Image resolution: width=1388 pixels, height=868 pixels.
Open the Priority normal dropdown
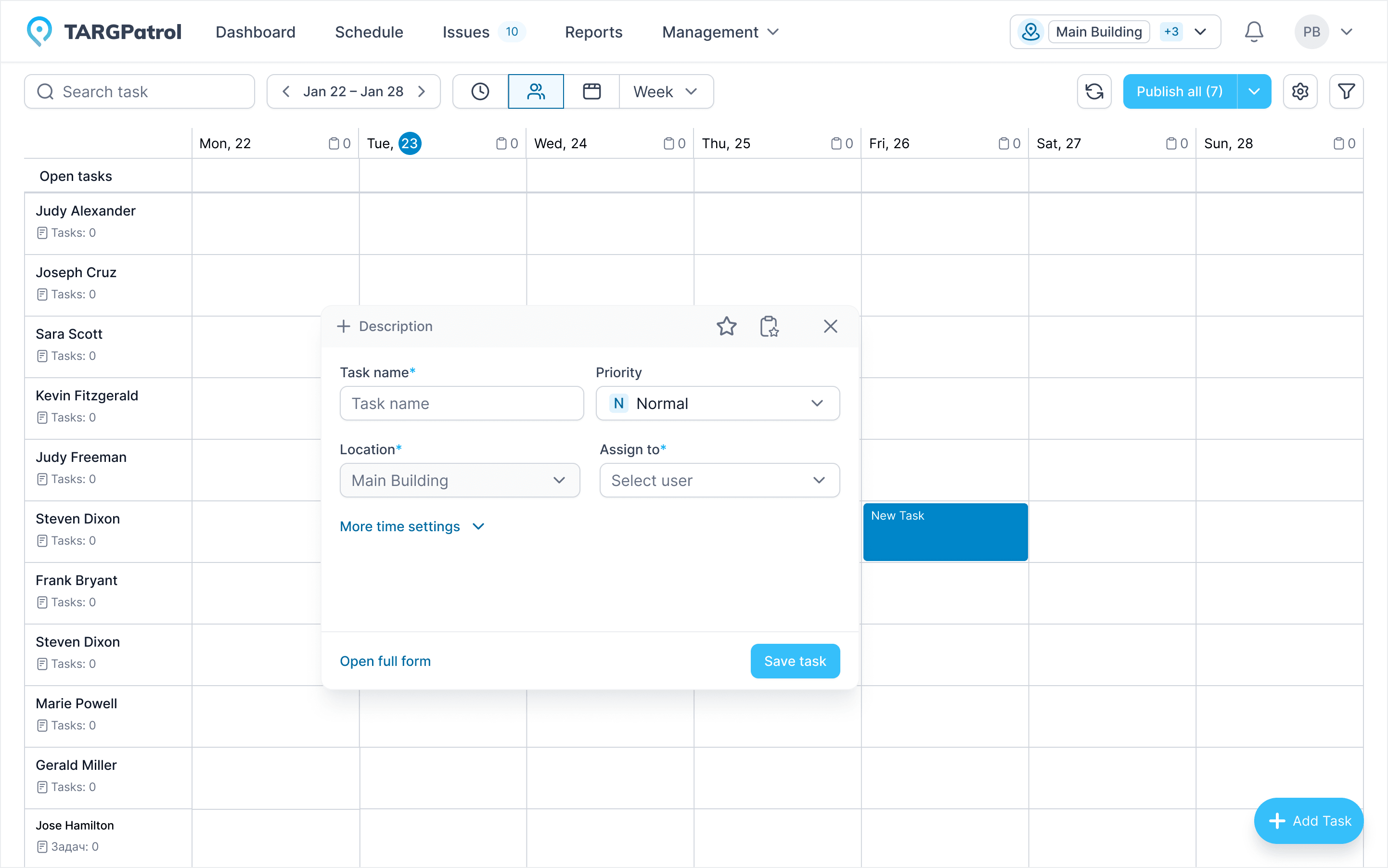tap(718, 403)
